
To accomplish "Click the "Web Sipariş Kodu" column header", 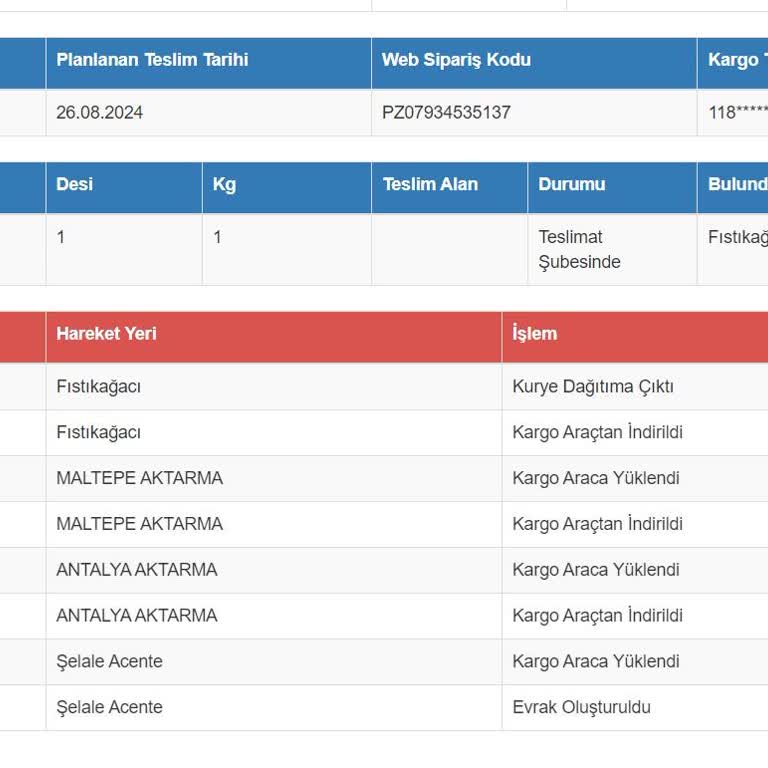I will (x=456, y=60).
